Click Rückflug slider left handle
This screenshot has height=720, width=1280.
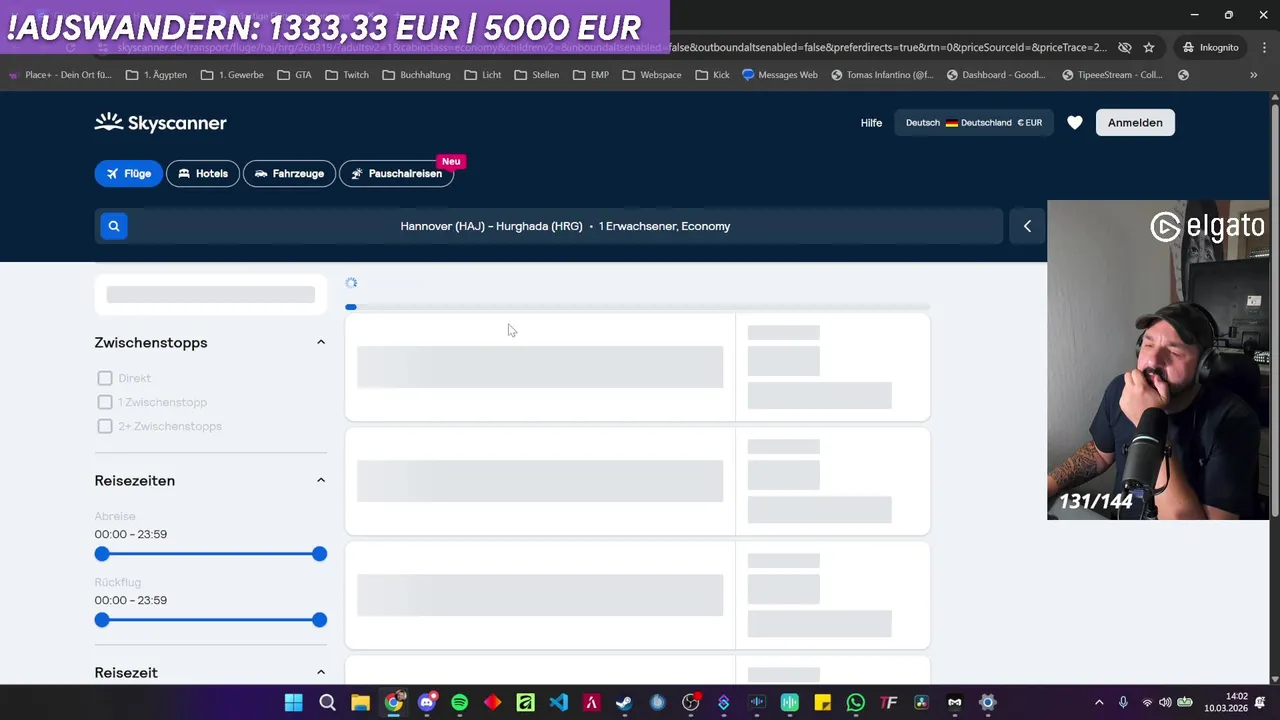pos(102,620)
